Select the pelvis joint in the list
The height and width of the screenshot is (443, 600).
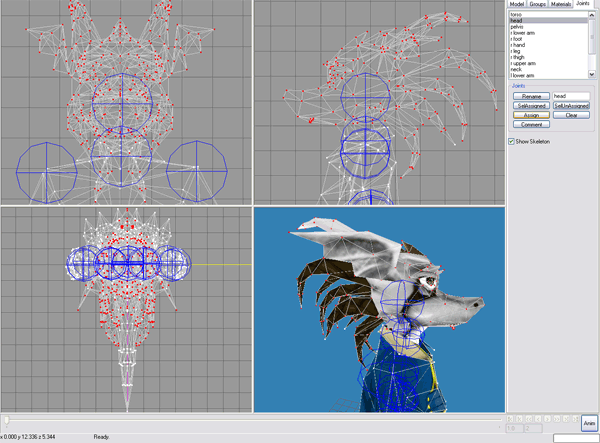coord(548,27)
